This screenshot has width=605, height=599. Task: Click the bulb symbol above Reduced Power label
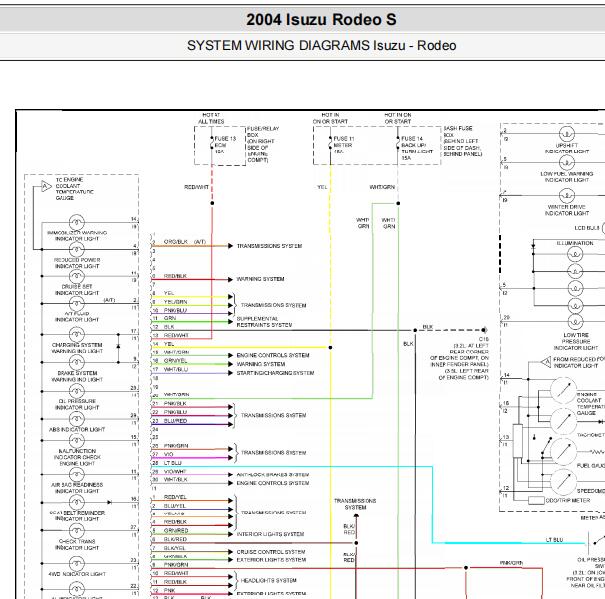(76, 249)
